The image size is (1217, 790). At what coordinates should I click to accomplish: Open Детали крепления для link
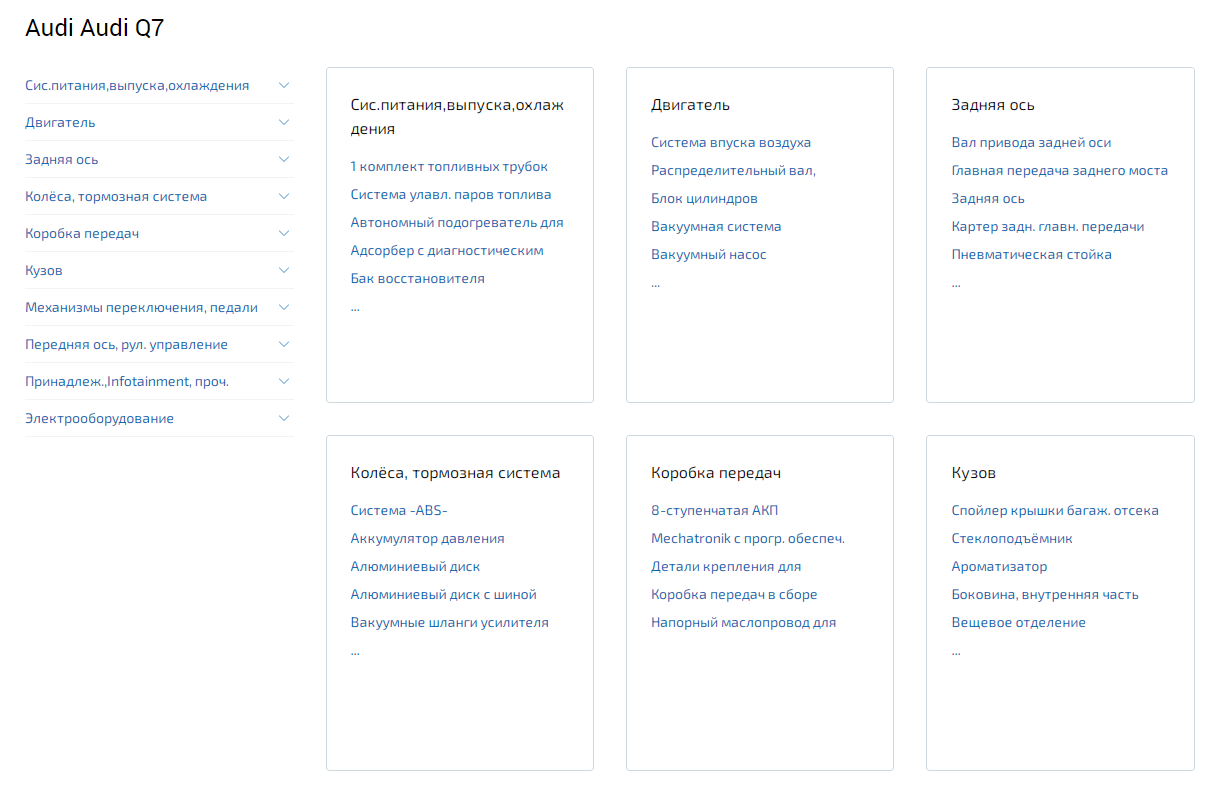click(x=726, y=567)
